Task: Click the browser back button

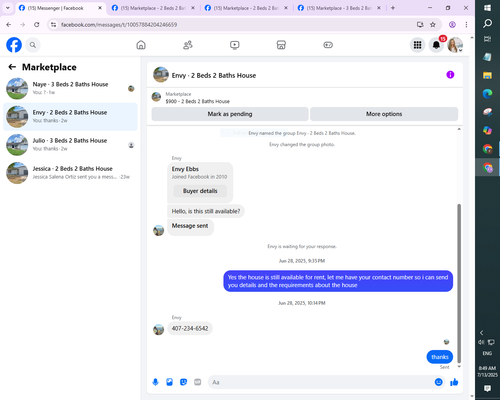Action: 9,24
